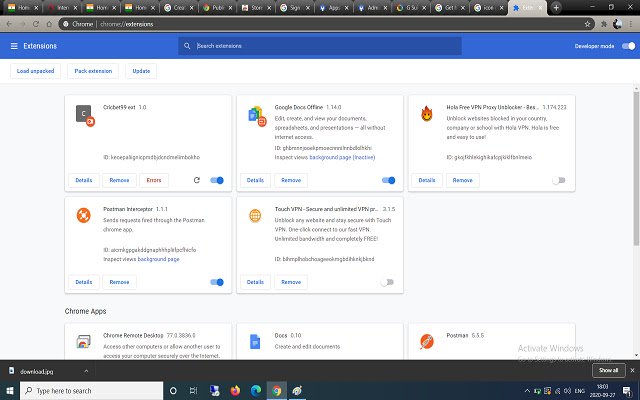Open the Chrome three-dot menu
This screenshot has height=400, width=640.
click(x=631, y=24)
